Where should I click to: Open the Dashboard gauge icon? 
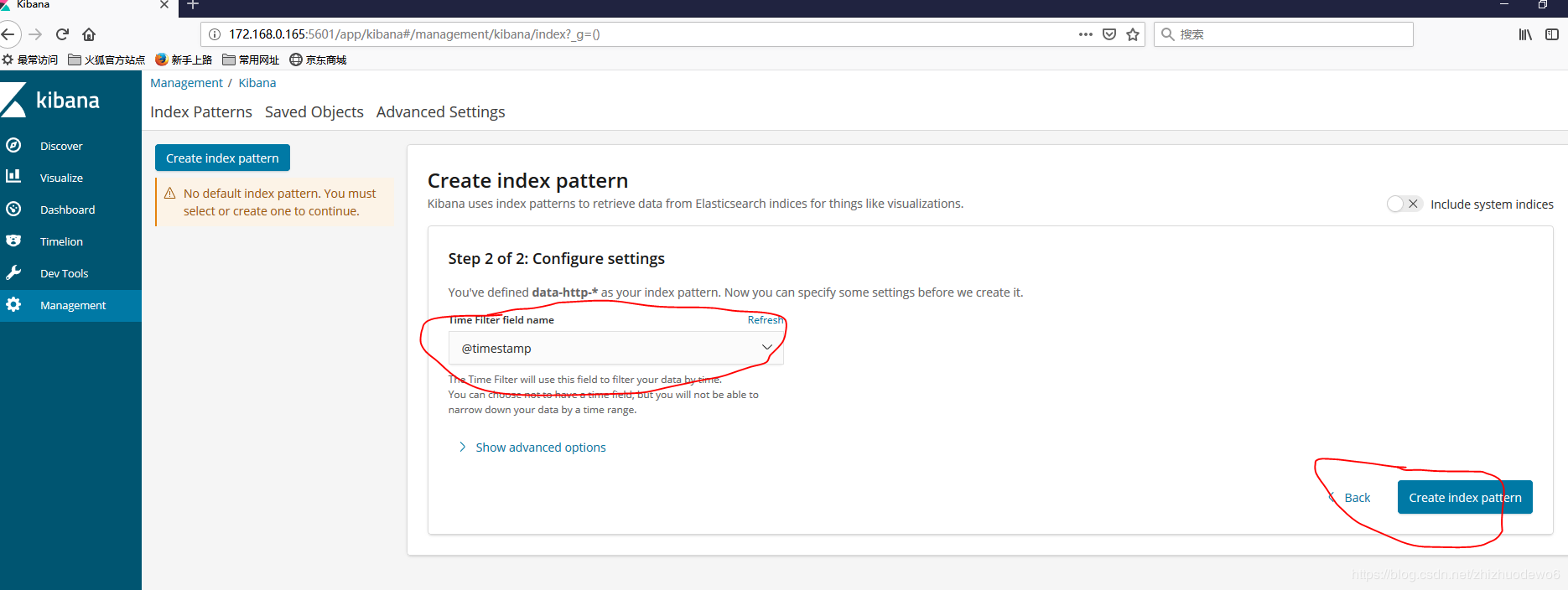[x=13, y=209]
